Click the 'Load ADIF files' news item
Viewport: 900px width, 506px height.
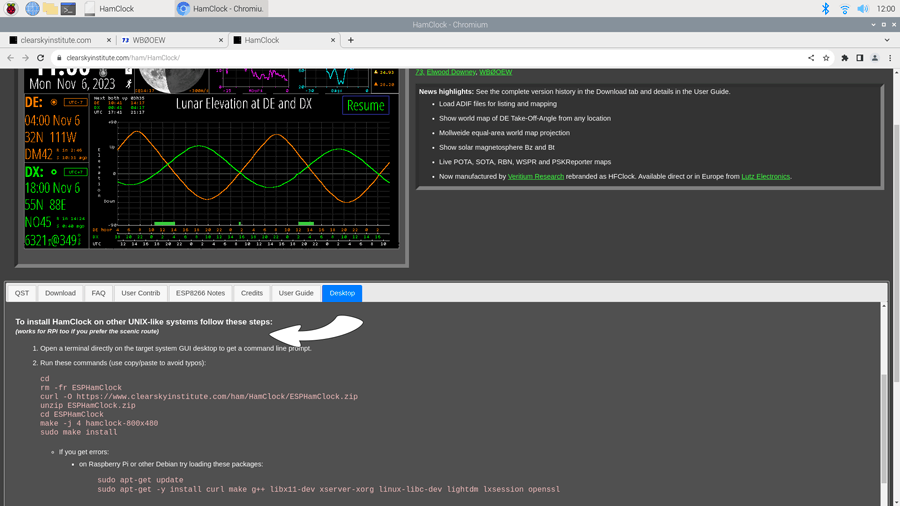point(498,104)
